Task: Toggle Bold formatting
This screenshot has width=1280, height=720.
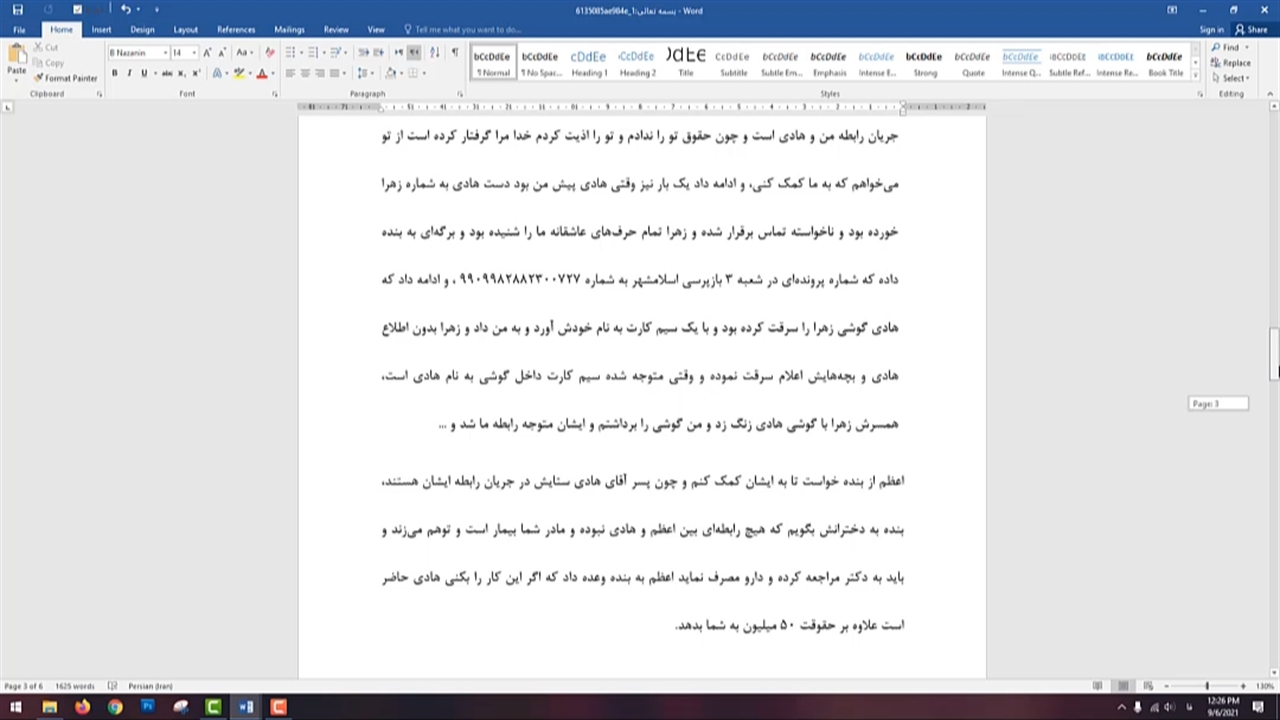Action: (115, 73)
